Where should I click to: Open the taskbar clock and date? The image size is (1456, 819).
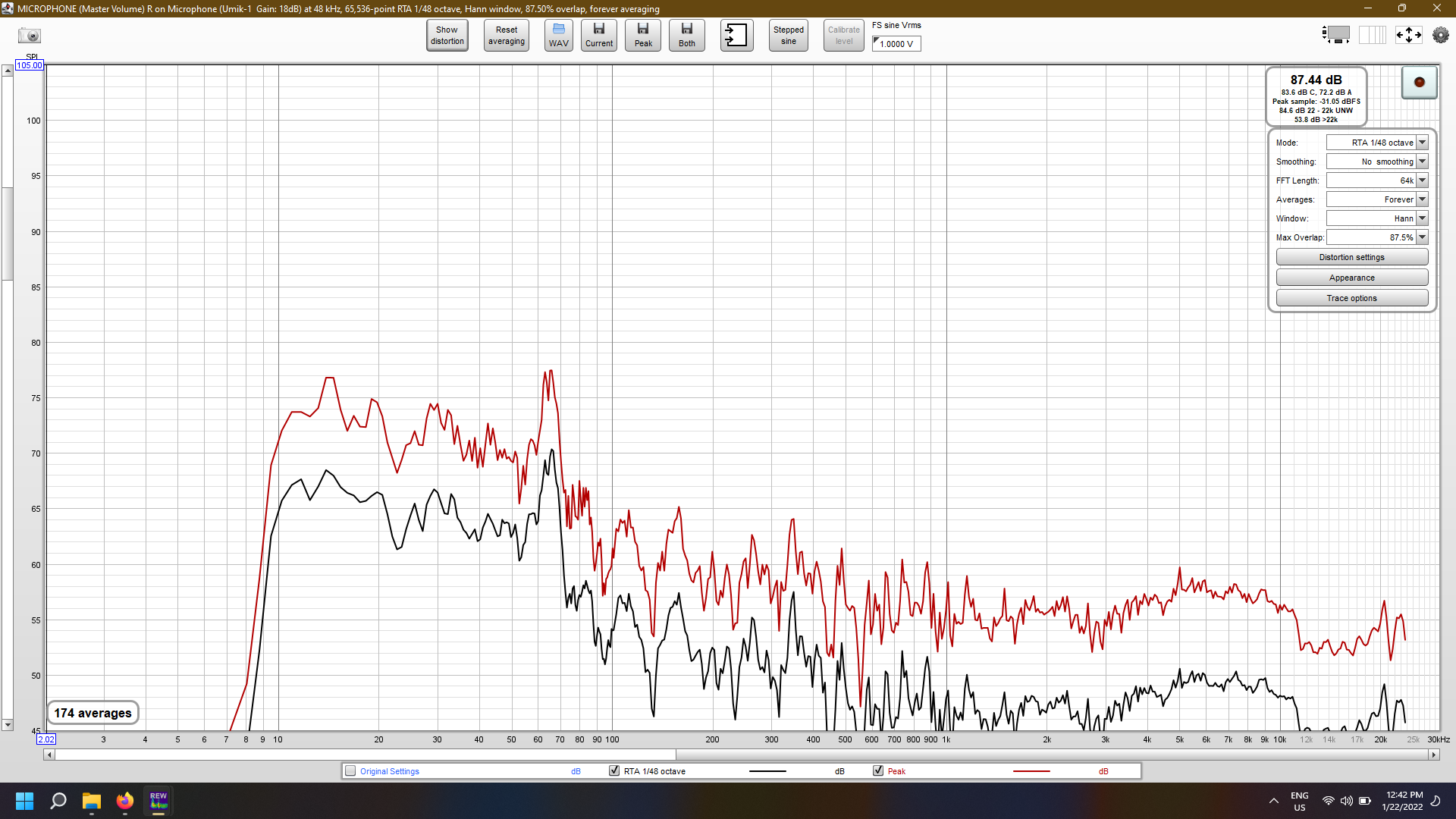tap(1403, 801)
